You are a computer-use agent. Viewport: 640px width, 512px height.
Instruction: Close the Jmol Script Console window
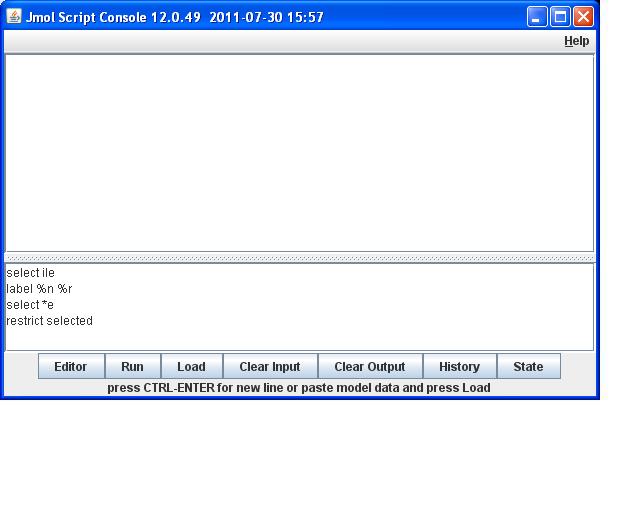tap(583, 17)
